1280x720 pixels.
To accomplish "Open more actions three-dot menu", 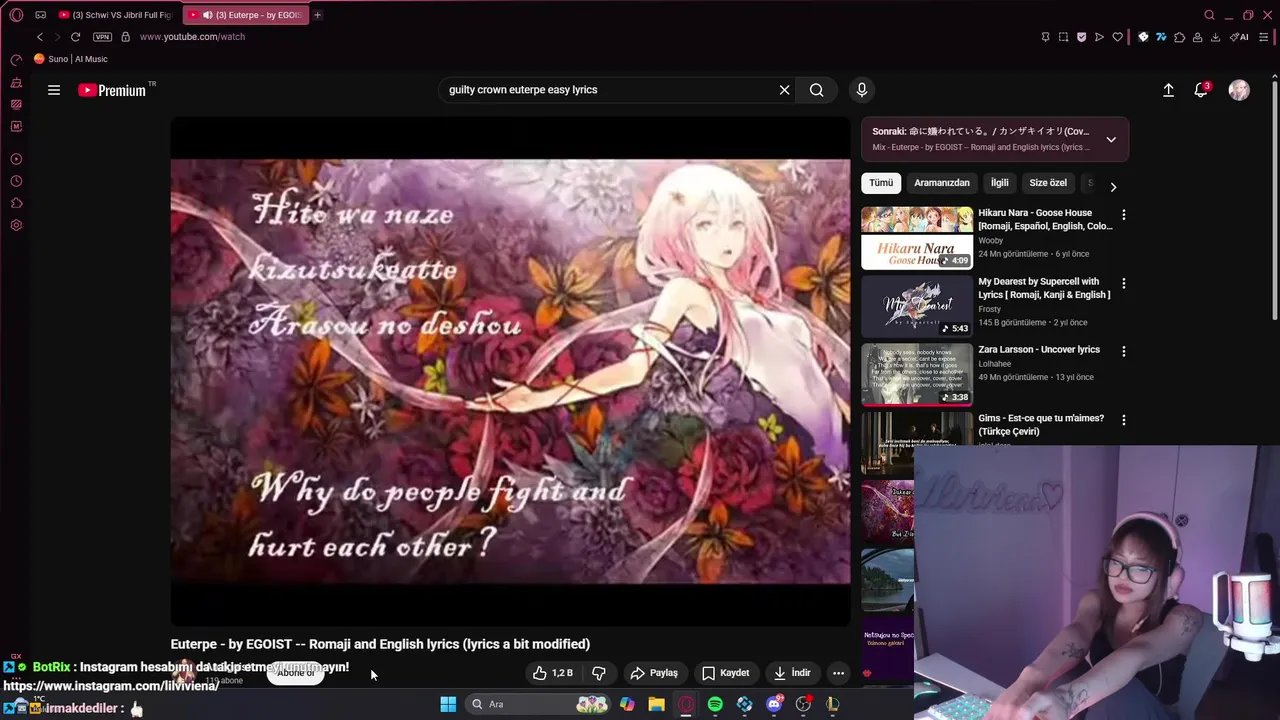I will [839, 673].
